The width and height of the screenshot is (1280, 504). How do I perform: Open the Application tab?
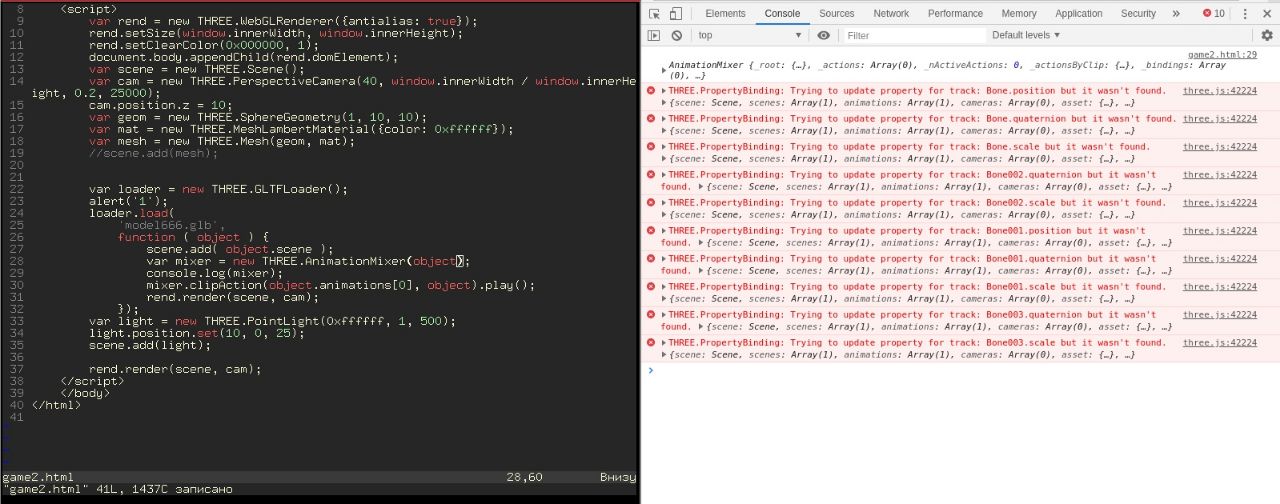point(1079,13)
